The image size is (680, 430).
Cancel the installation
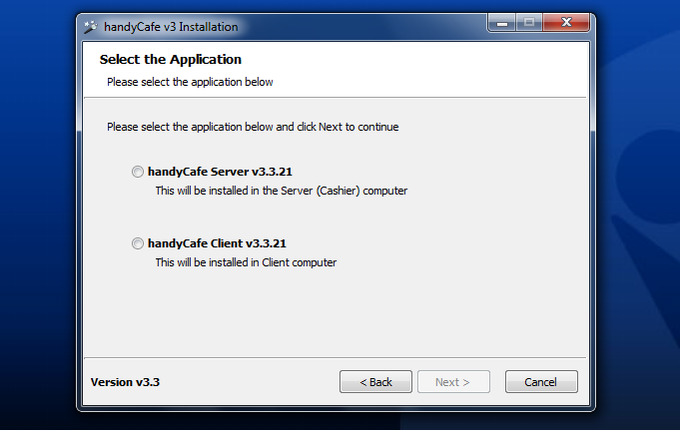[x=541, y=382]
